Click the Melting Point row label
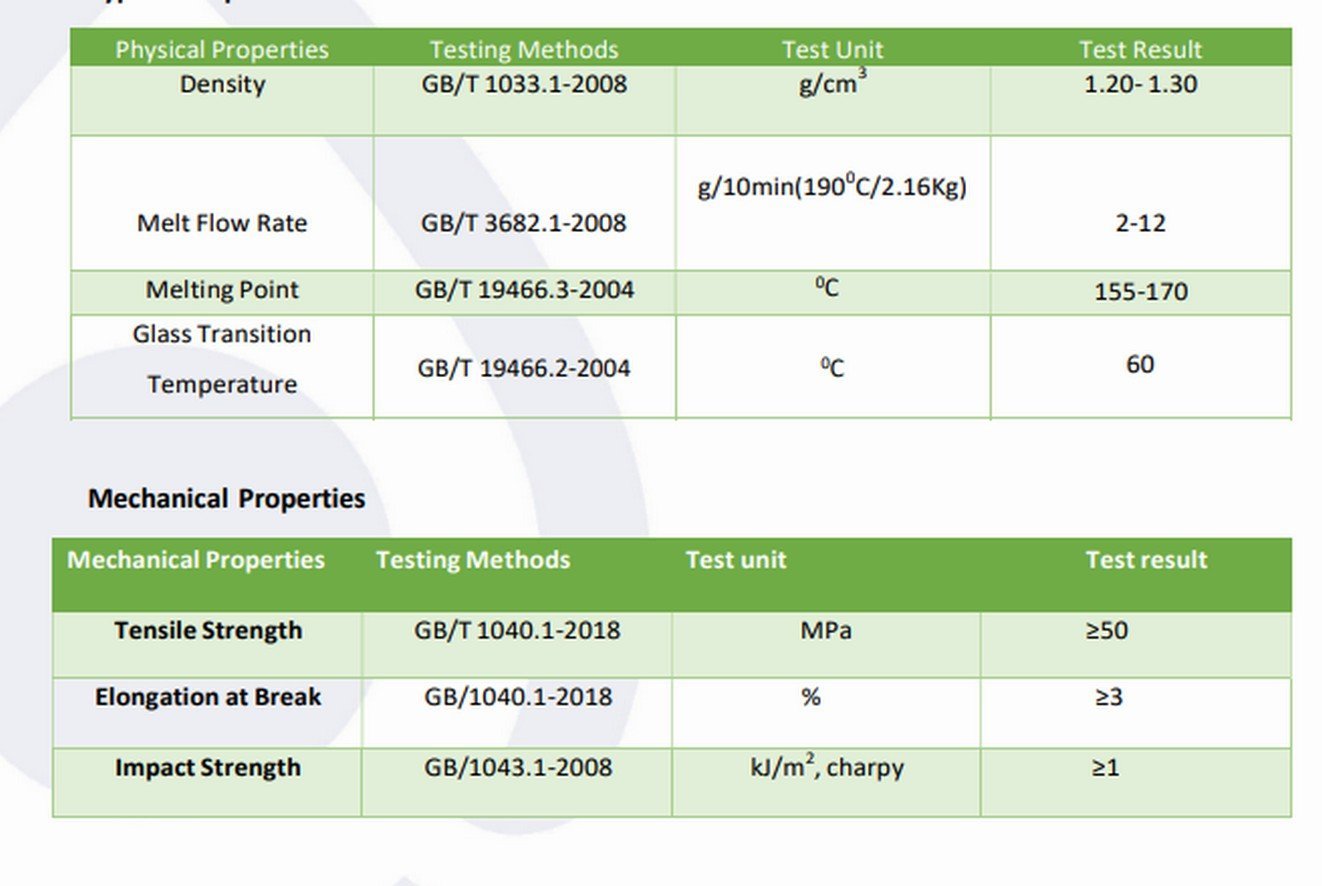The width and height of the screenshot is (1322, 886). (222, 291)
